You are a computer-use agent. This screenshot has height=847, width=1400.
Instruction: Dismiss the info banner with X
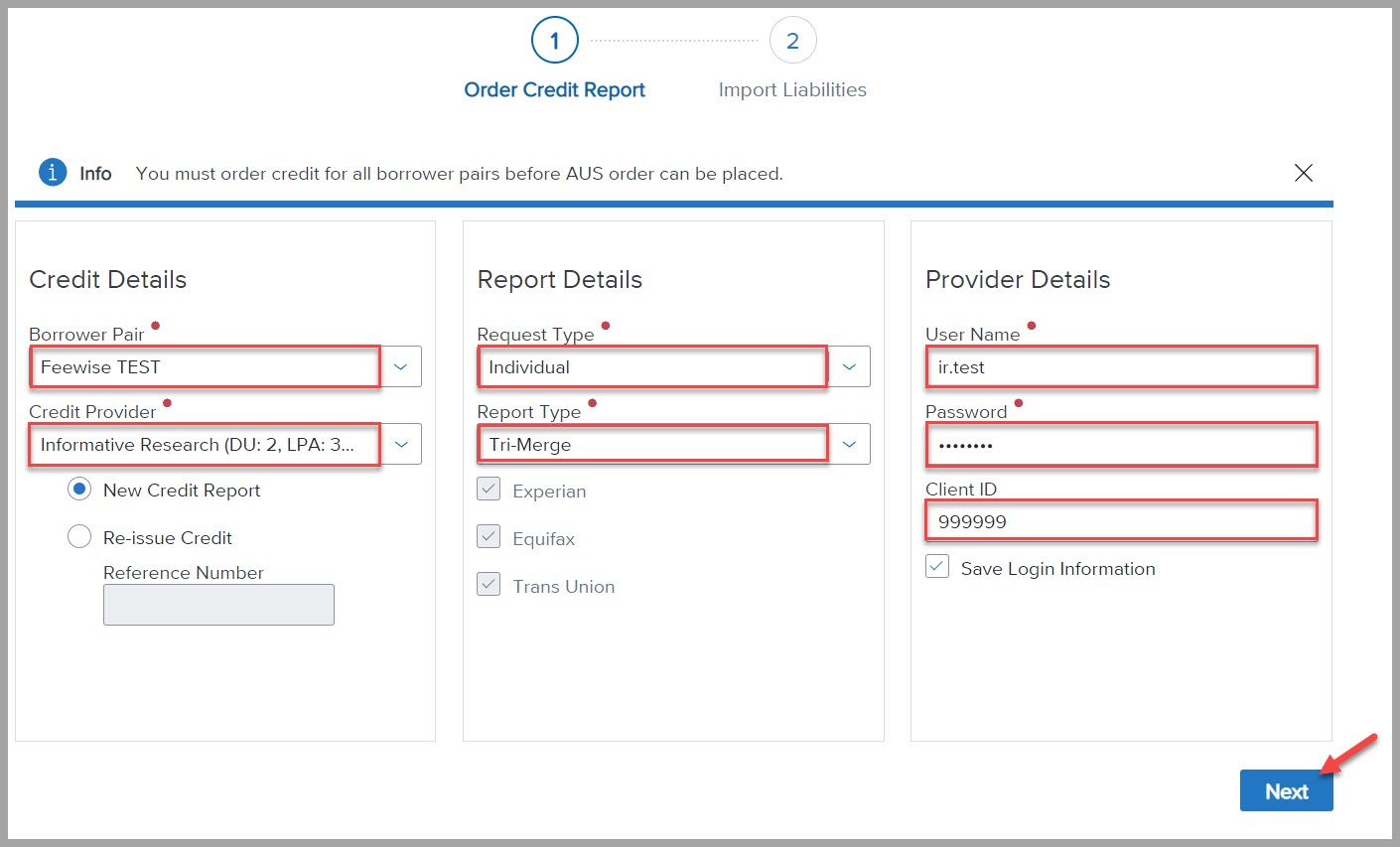tap(1304, 173)
